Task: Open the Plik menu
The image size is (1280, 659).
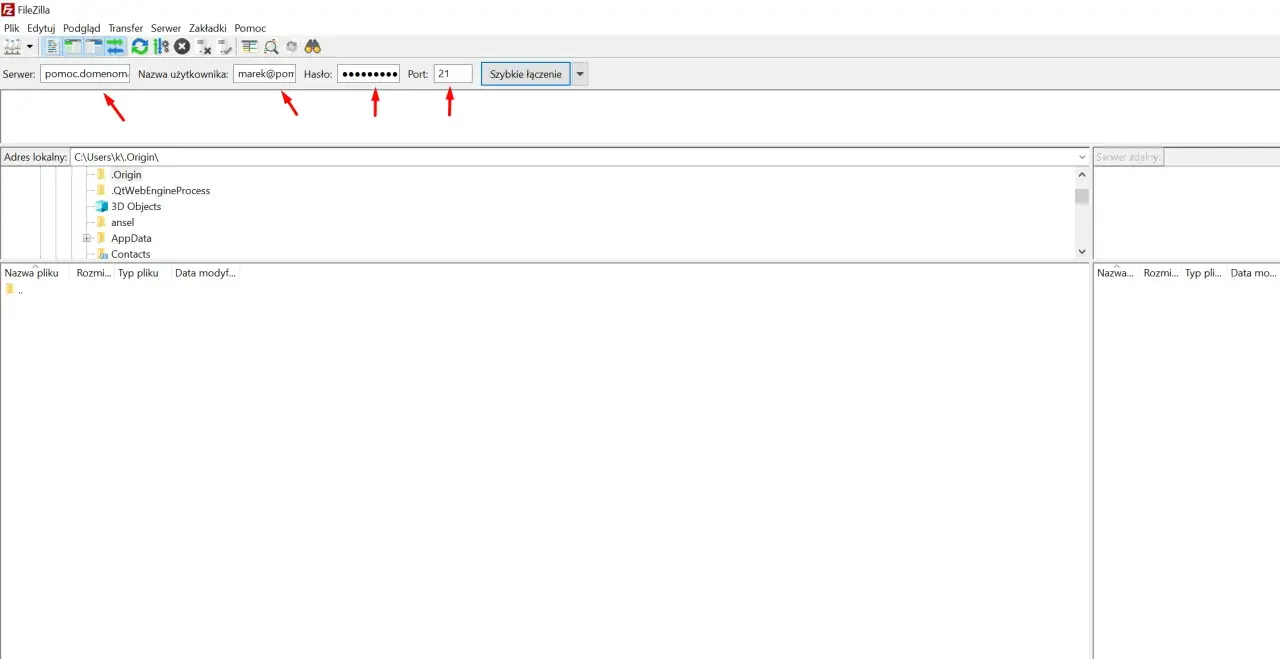Action: [12, 28]
